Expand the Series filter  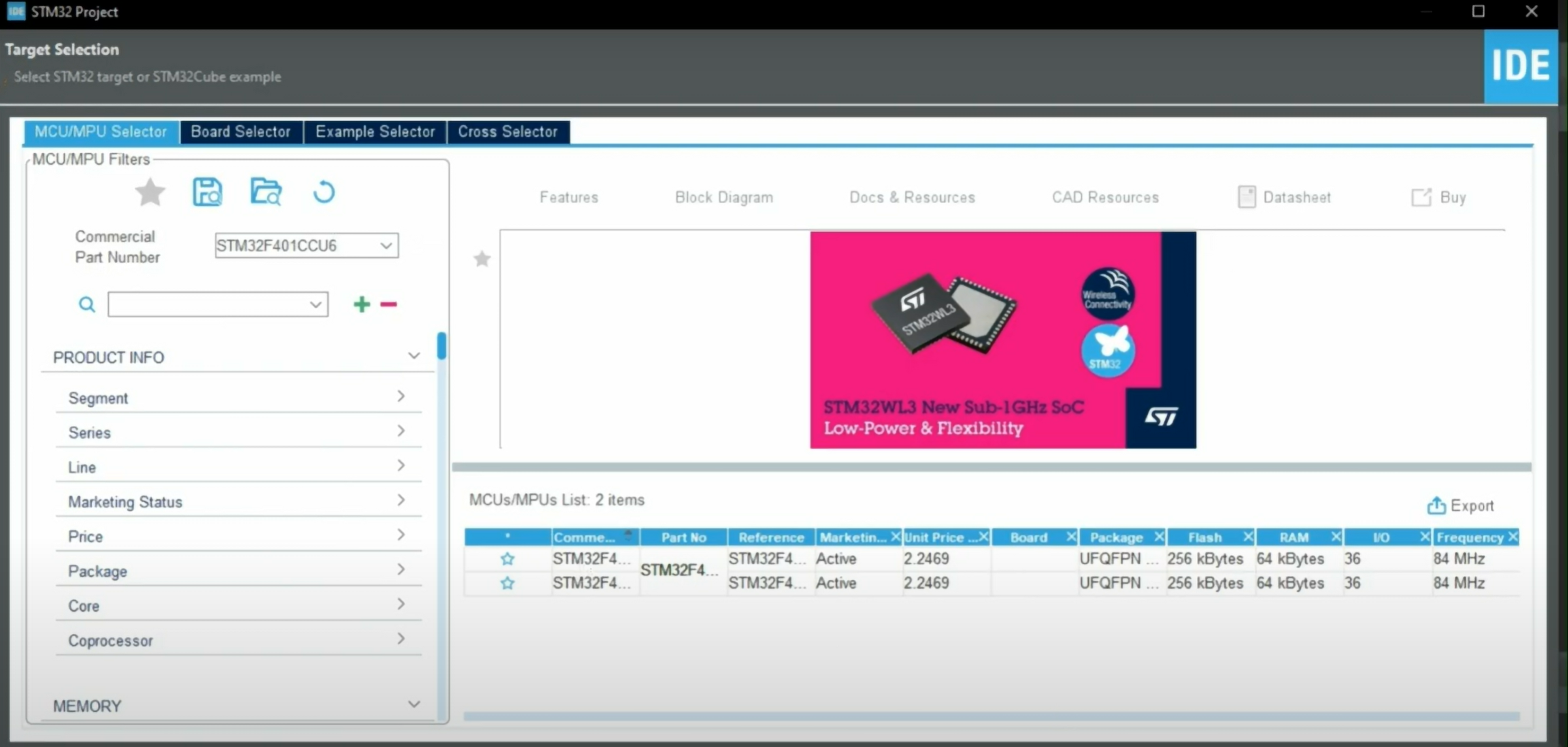400,432
